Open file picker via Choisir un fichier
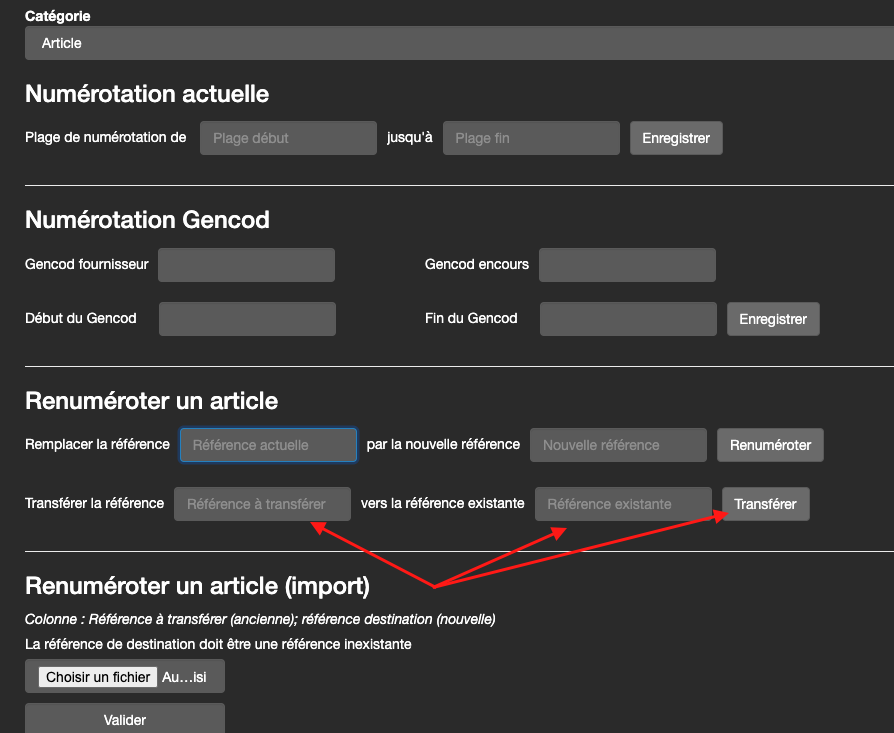The height and width of the screenshot is (733, 894). (98, 677)
